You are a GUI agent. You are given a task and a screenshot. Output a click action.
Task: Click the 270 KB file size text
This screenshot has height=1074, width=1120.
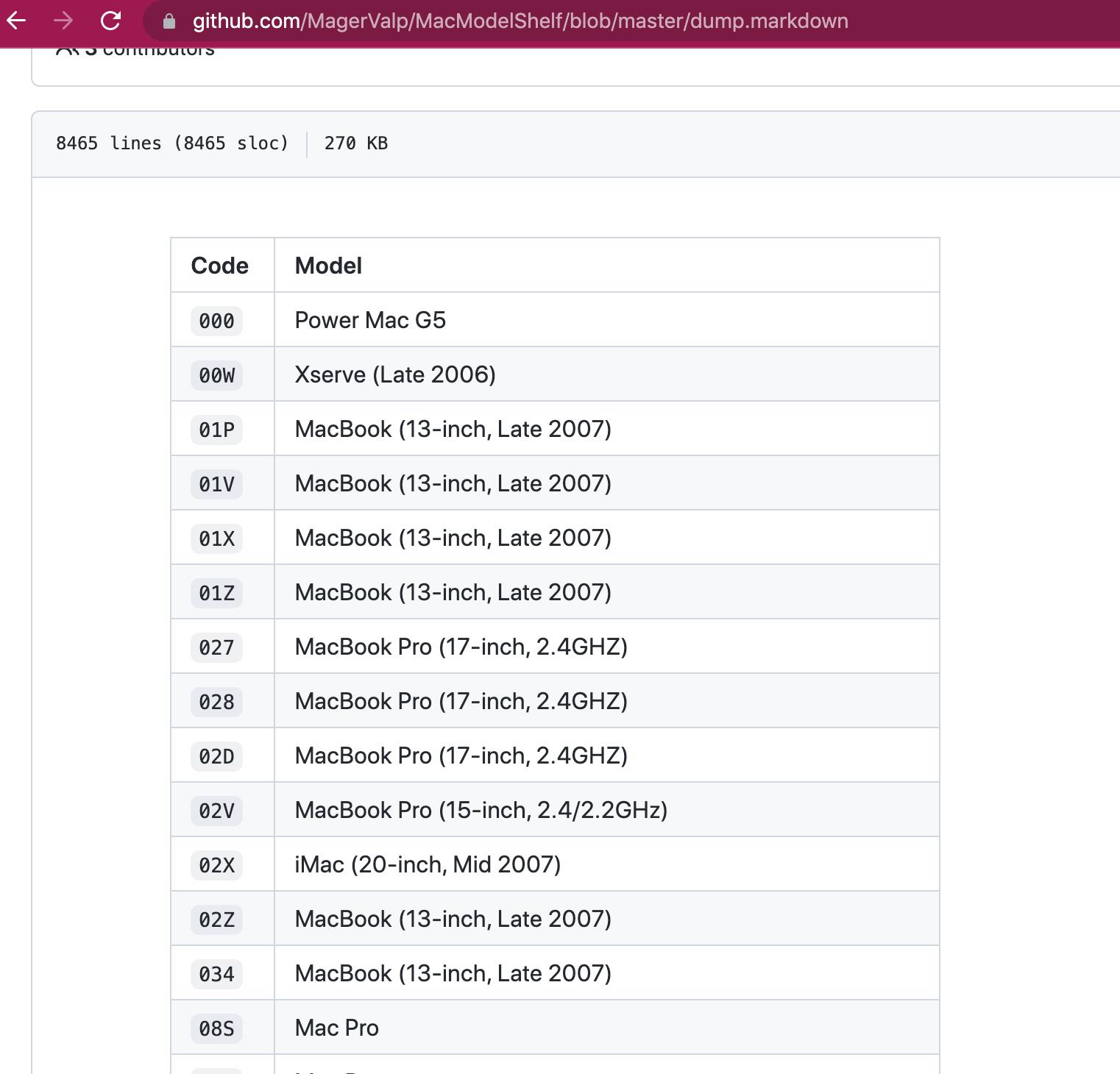(x=356, y=143)
